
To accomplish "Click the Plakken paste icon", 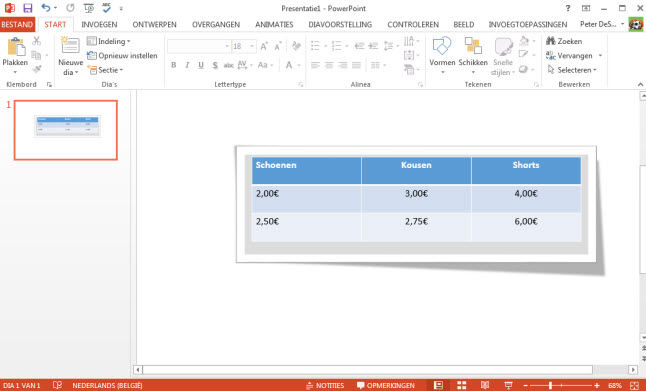I will [16, 47].
